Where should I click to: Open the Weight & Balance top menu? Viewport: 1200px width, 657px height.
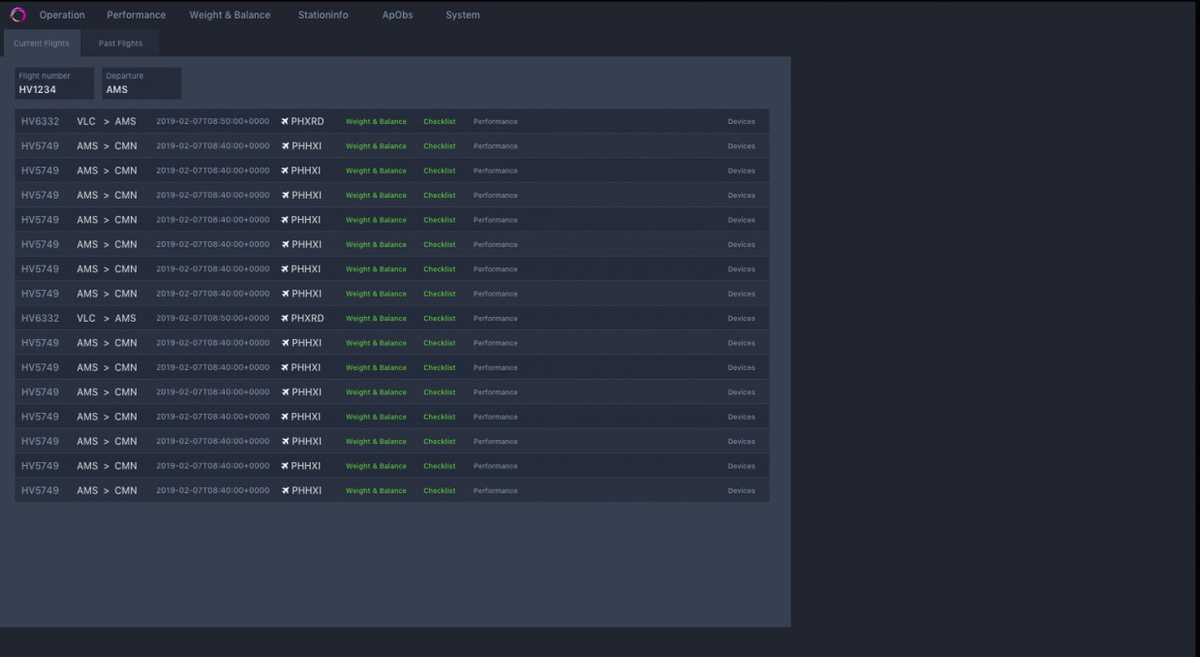coord(230,15)
